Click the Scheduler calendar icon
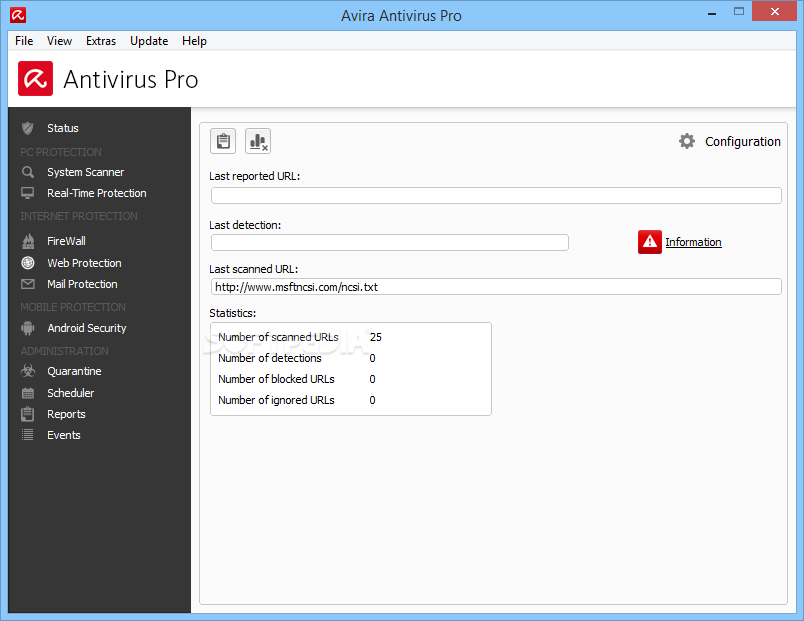 pos(28,393)
